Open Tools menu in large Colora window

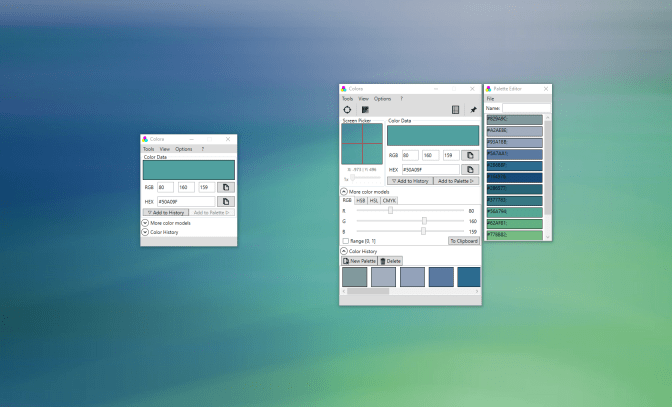tap(347, 99)
